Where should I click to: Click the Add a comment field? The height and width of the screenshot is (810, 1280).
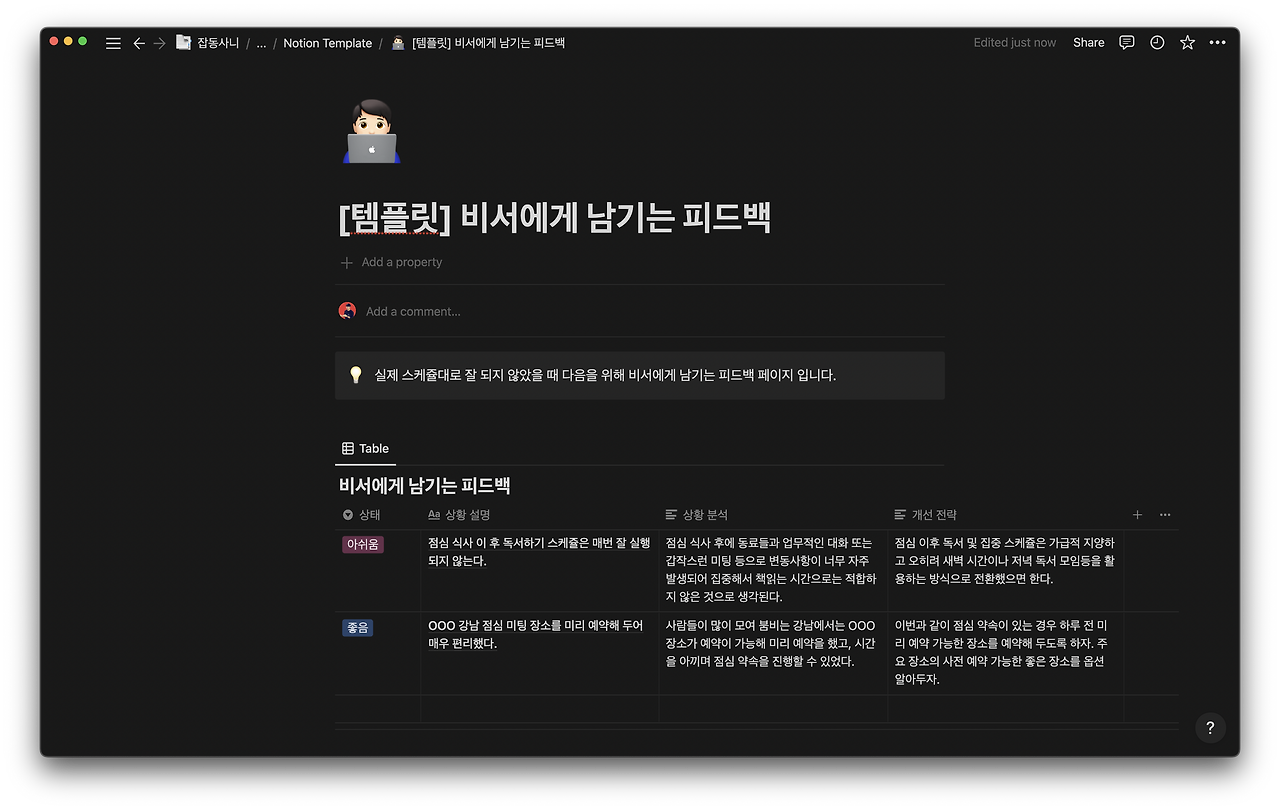pos(413,311)
